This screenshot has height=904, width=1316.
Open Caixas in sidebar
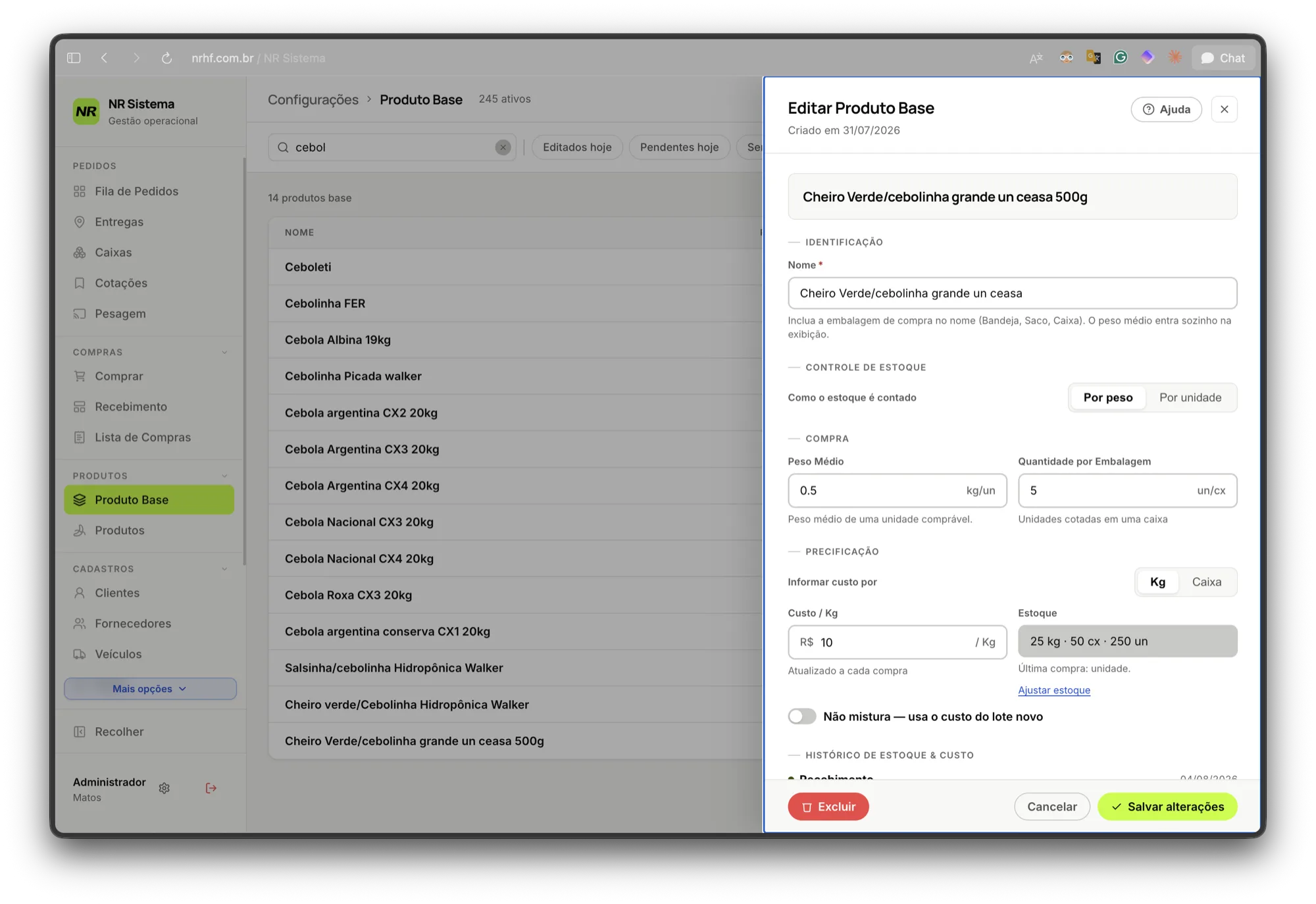point(149,253)
